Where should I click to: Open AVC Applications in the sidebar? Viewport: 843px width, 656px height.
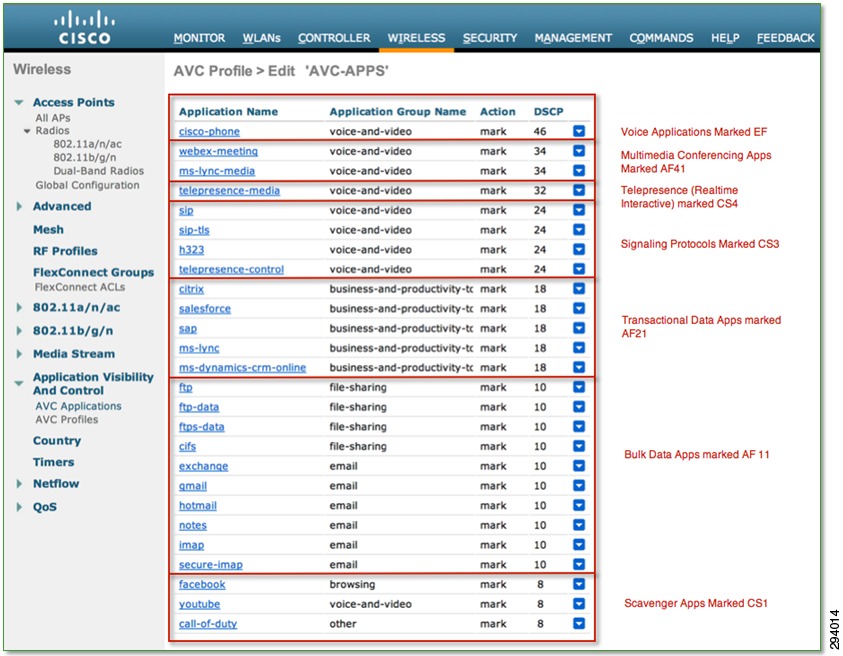78,406
